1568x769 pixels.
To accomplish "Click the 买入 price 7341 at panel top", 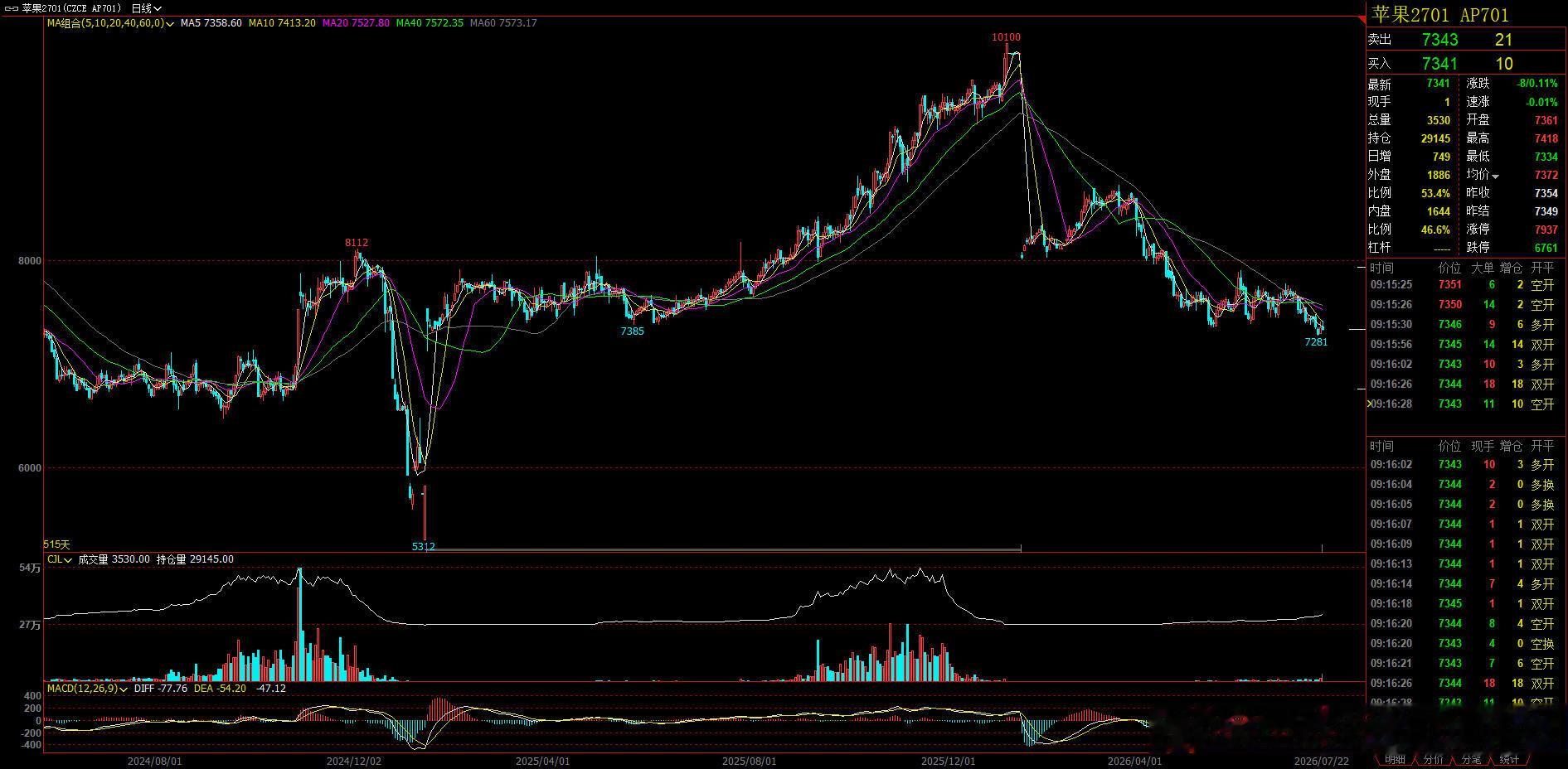I will [1439, 64].
